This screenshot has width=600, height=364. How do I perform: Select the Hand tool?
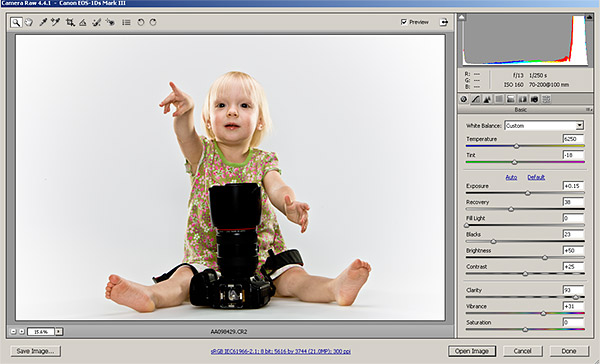coord(29,22)
